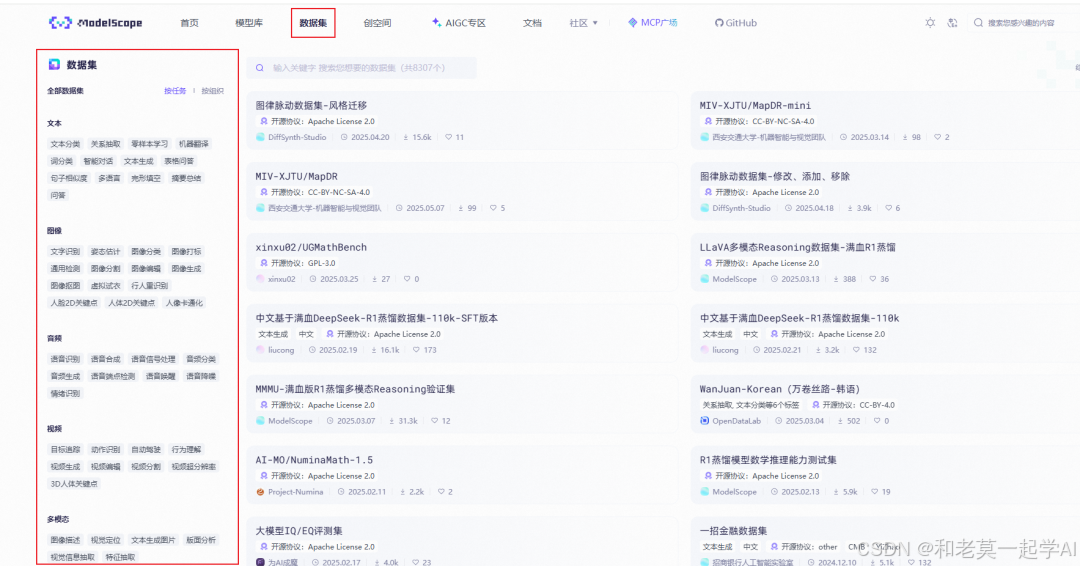1080x566 pixels.
Task: Click the top search bar magnifier icon
Action: (x=978, y=23)
